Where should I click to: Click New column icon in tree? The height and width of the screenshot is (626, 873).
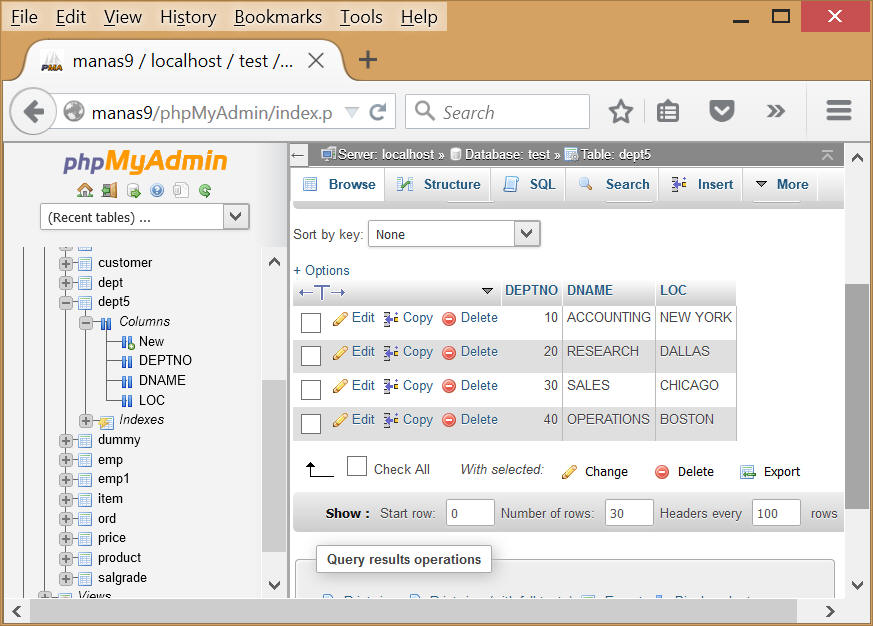127,342
